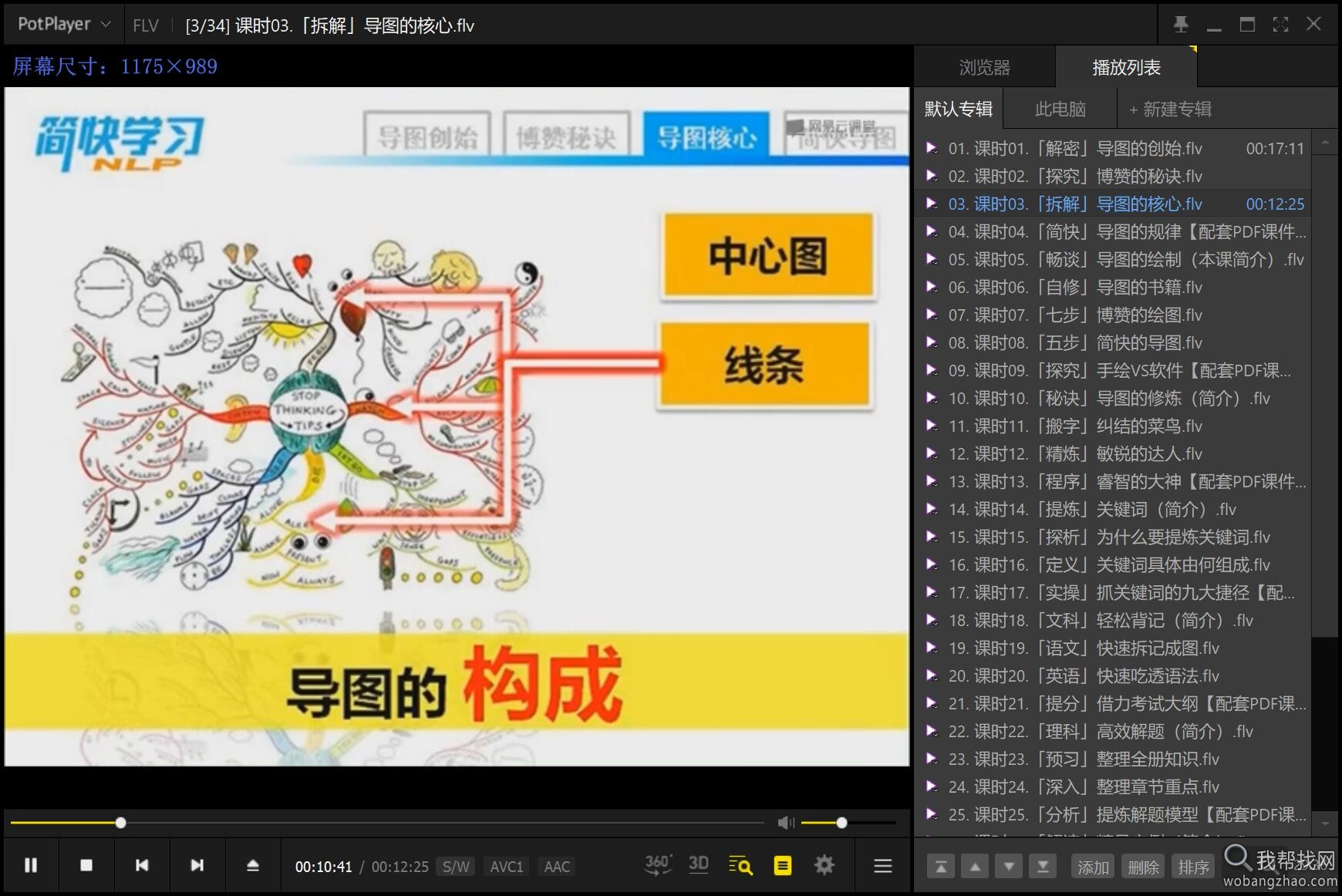Toggle the playlist panel icon
Screen dimensions: 1342x896
[783, 865]
